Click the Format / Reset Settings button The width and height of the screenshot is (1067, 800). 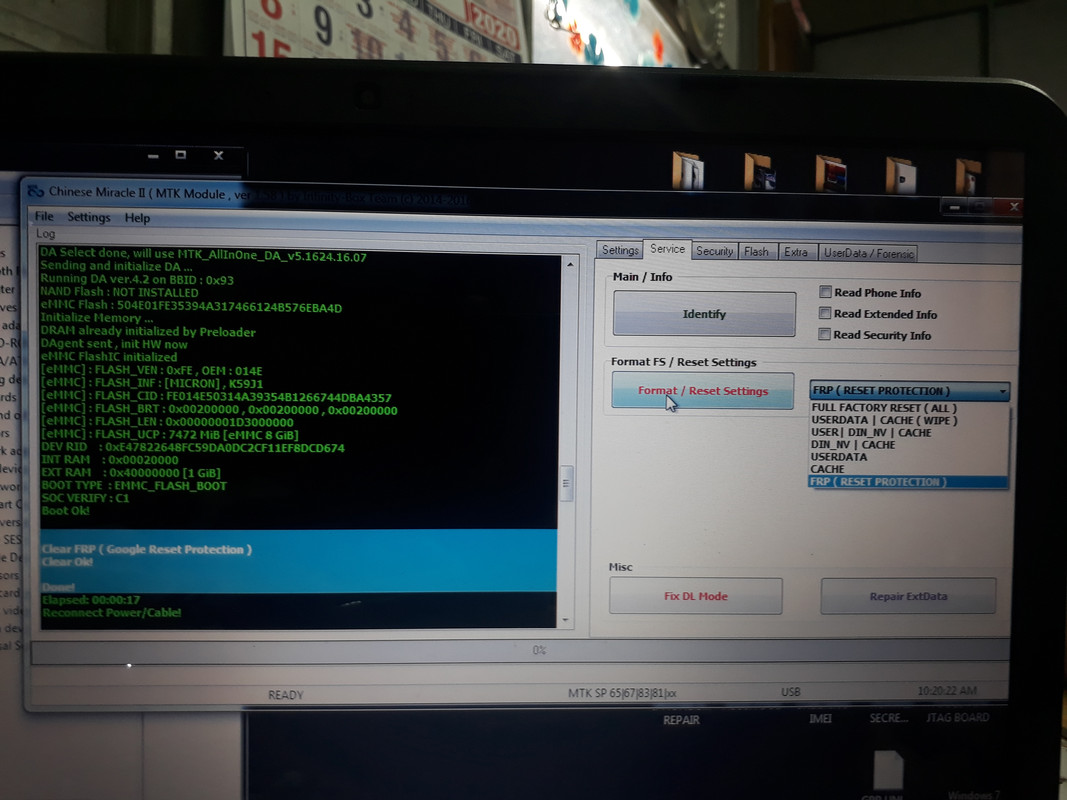(x=702, y=390)
